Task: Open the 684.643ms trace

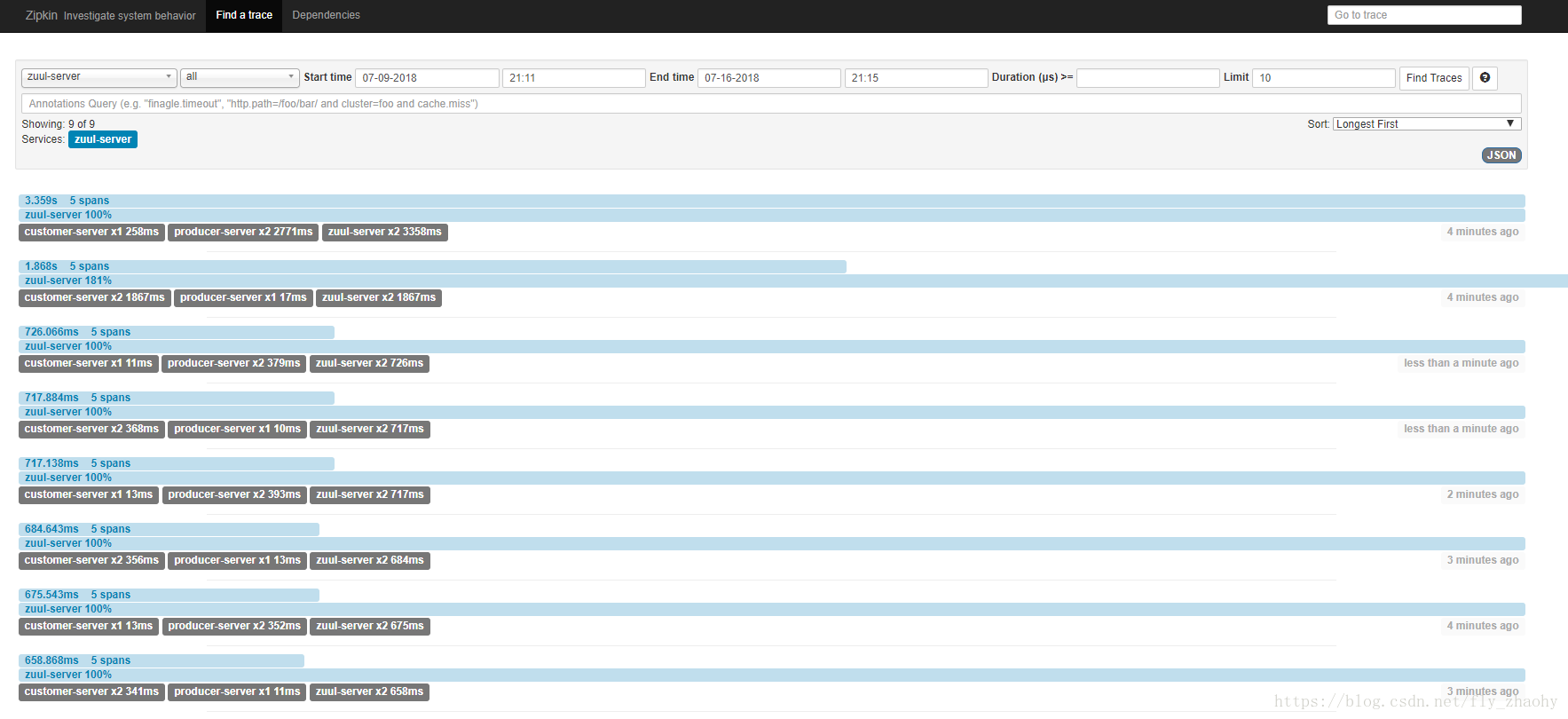Action: point(169,529)
